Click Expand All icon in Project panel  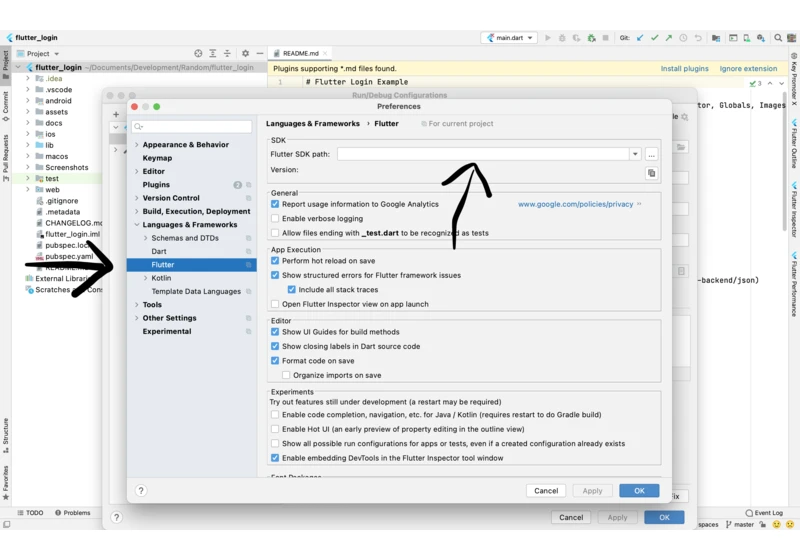point(213,53)
